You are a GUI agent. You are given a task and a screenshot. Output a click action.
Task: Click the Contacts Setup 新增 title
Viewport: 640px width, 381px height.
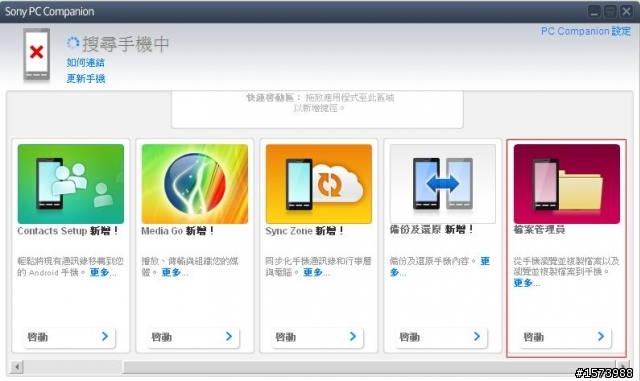point(68,231)
